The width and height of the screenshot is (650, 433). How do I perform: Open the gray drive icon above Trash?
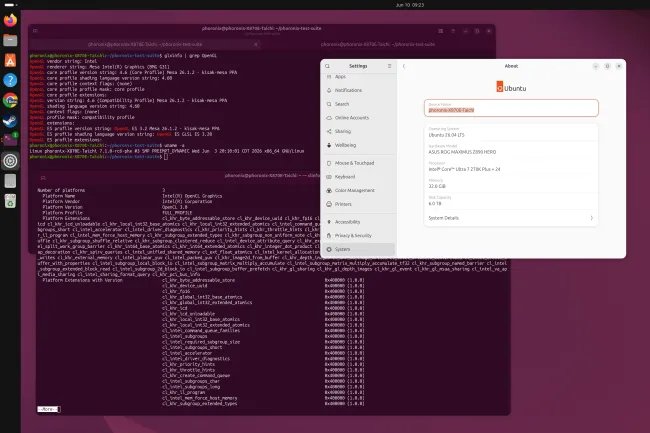pos(10,181)
